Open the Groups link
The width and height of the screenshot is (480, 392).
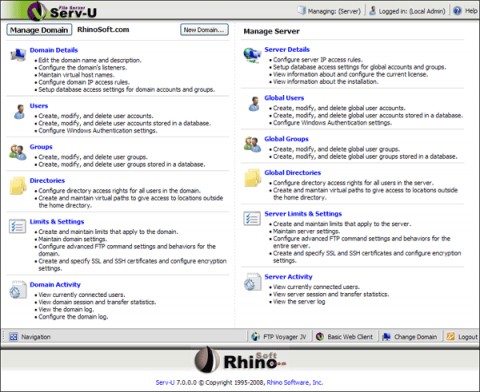(x=41, y=147)
